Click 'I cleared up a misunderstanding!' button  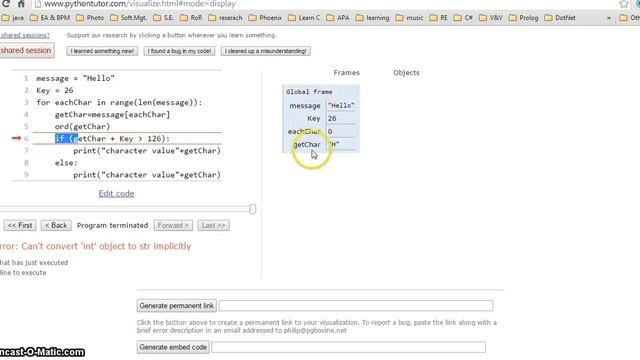(x=266, y=51)
